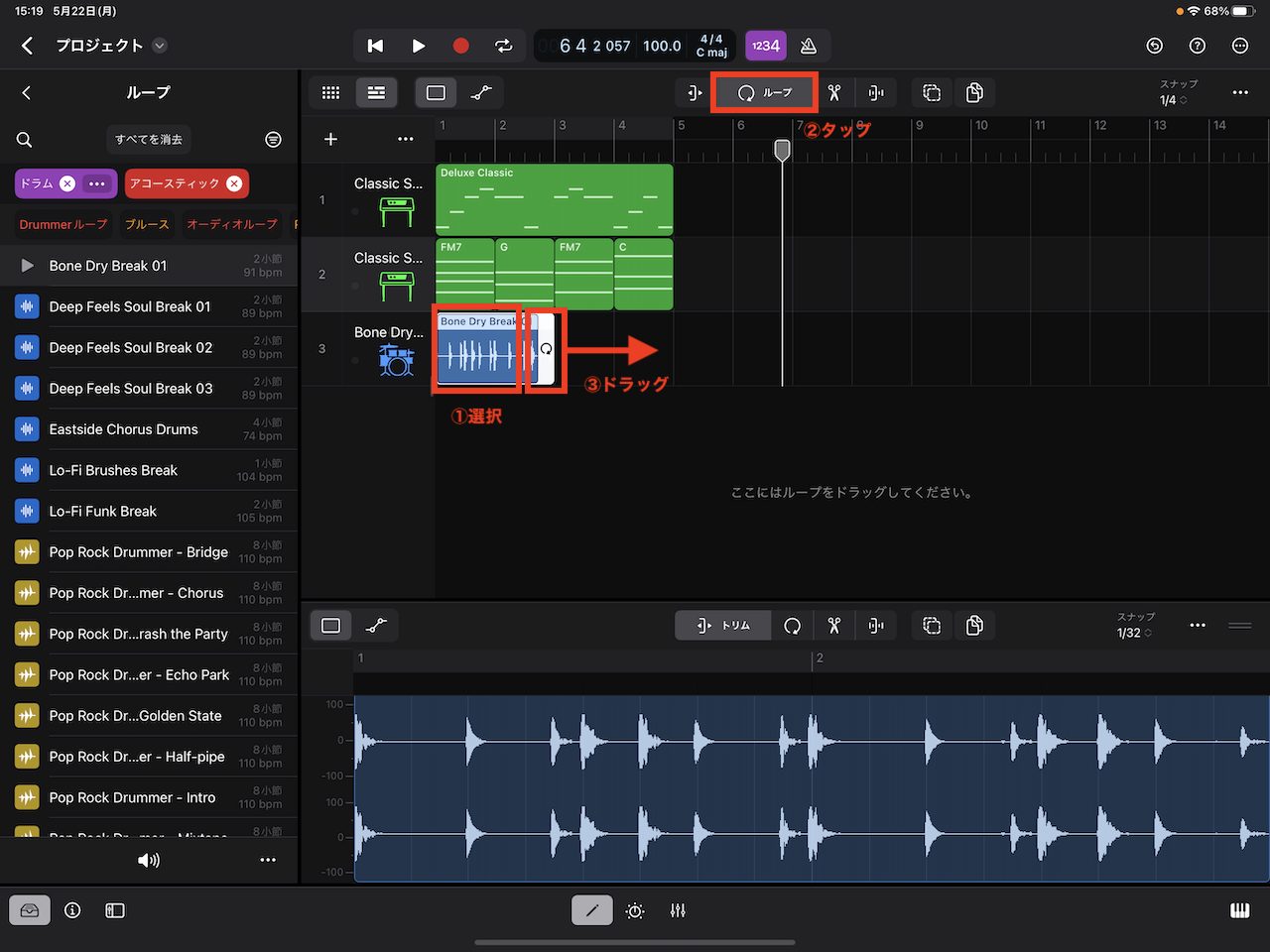This screenshot has height=952, width=1270.
Task: Open the ドラム tag more options
Action: pyautogui.click(x=96, y=183)
